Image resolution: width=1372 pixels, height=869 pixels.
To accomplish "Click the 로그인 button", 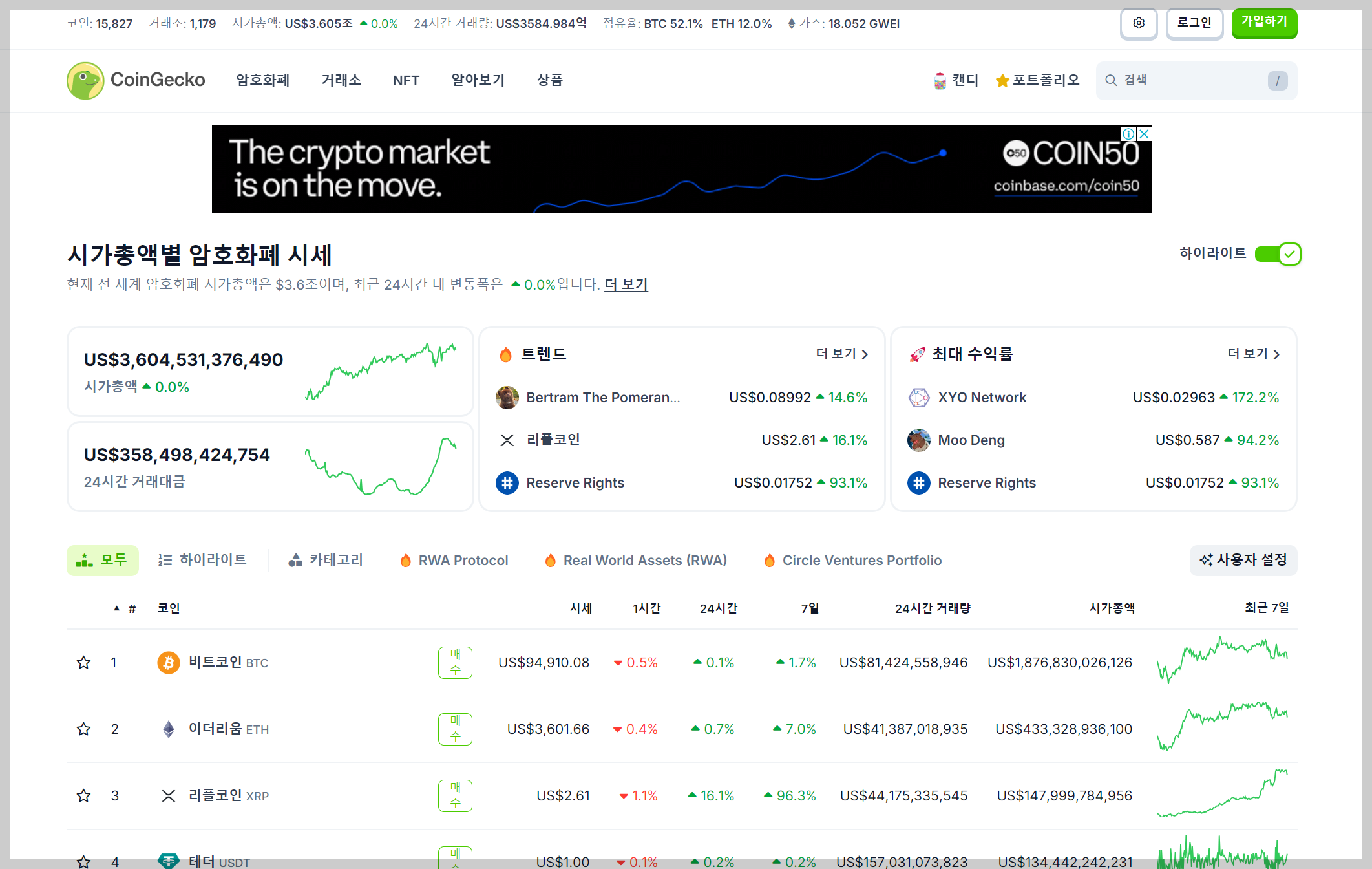I will [1194, 23].
